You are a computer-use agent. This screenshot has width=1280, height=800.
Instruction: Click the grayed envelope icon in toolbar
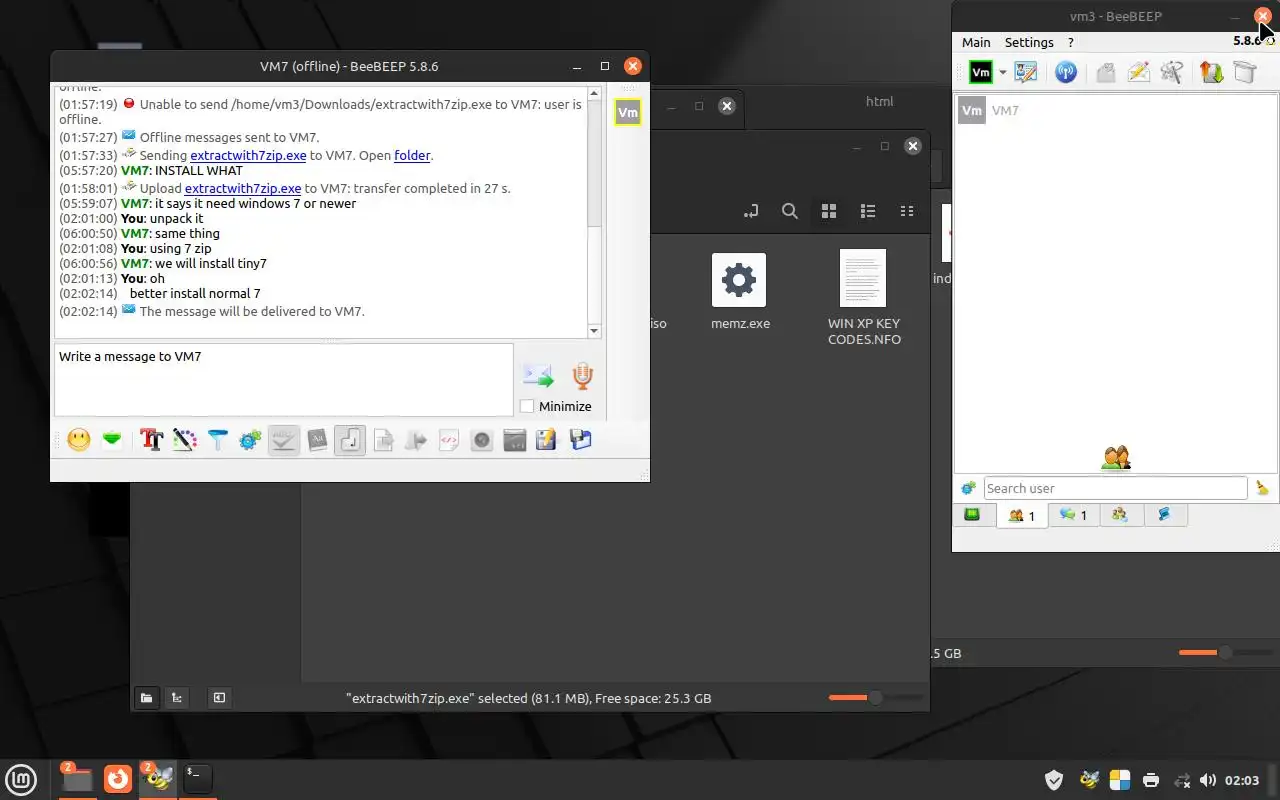[1106, 72]
